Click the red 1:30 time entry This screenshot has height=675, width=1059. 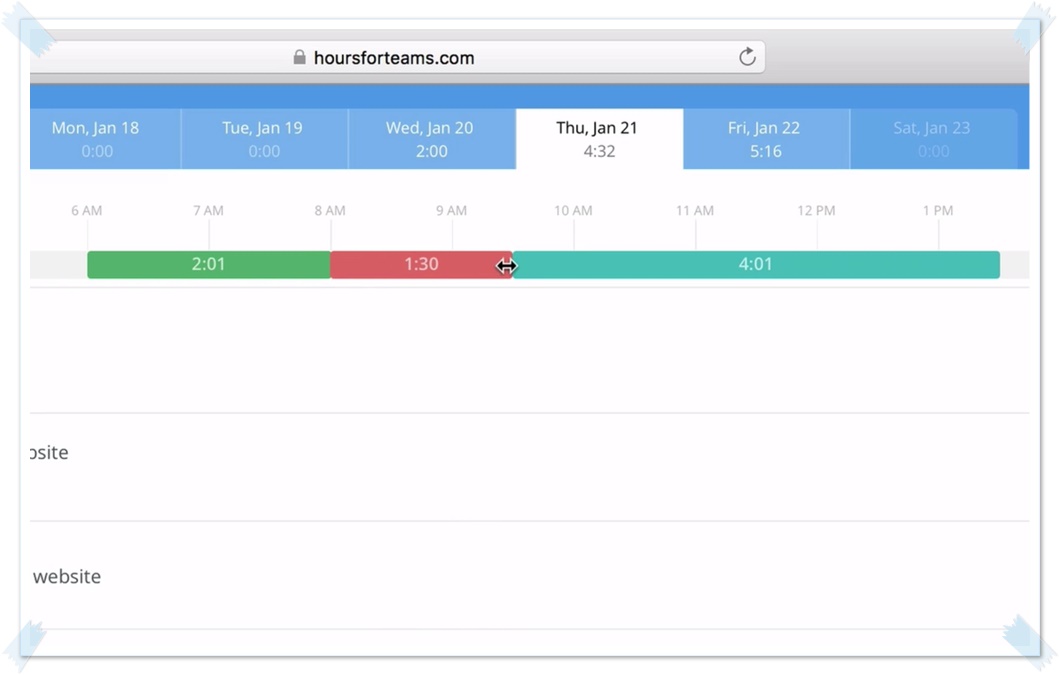[420, 265]
